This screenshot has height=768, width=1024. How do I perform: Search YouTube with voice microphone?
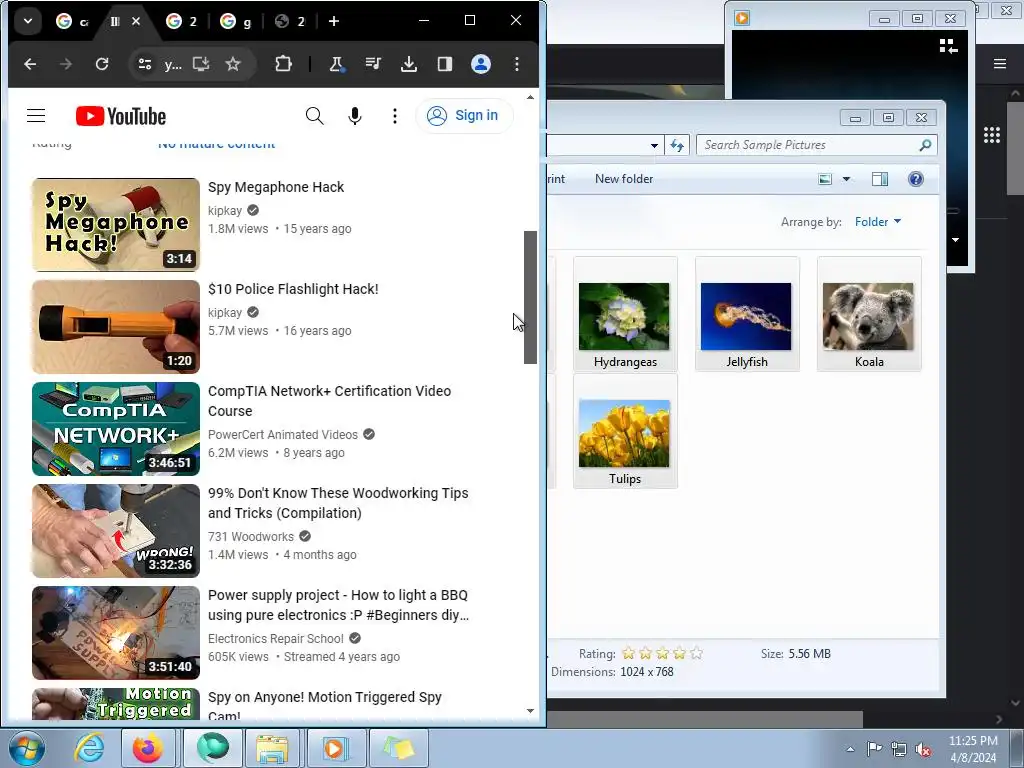(x=355, y=116)
